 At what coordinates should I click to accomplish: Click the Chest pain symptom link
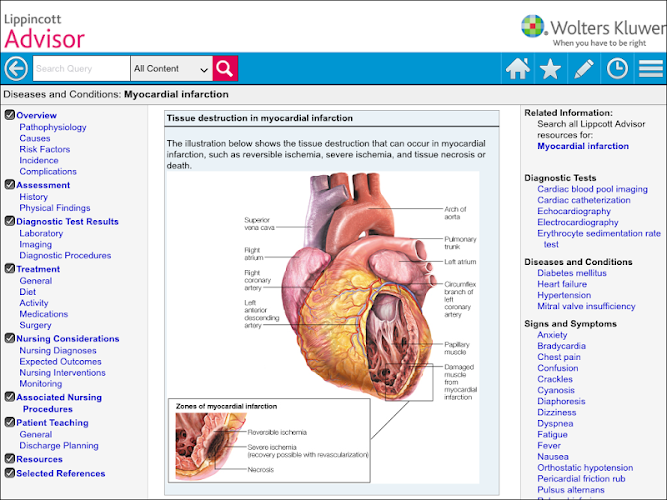pos(559,357)
